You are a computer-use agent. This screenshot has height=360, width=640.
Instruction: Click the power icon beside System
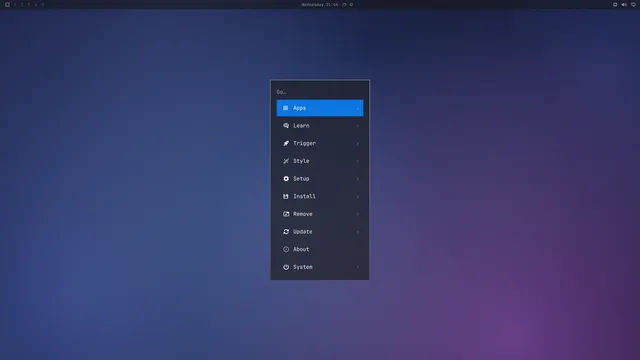286,267
